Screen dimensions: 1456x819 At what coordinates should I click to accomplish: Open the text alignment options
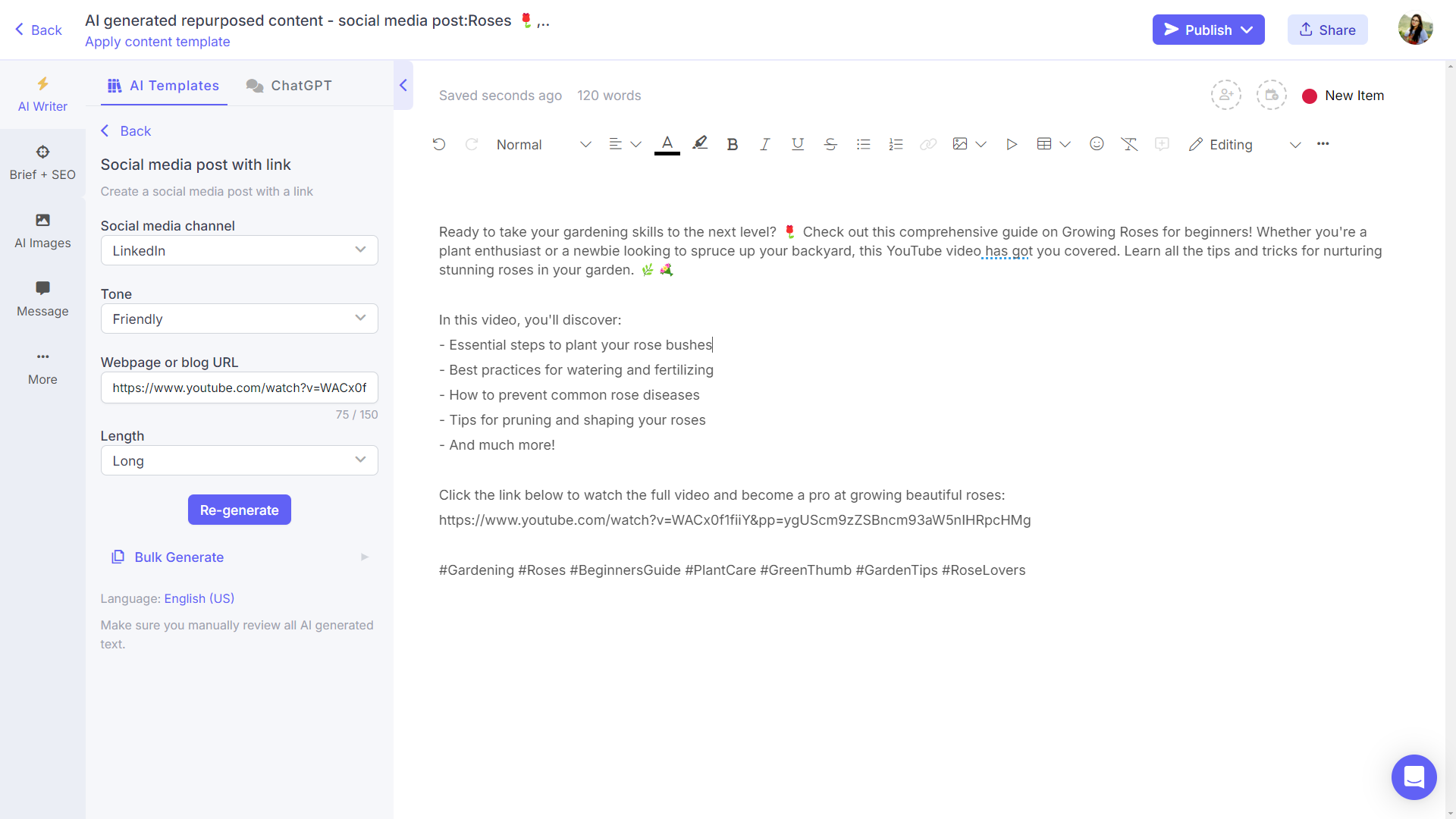point(624,144)
